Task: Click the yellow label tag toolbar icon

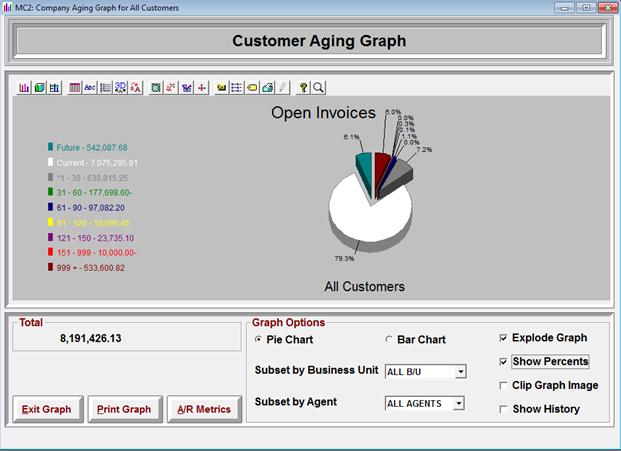Action: [x=252, y=88]
